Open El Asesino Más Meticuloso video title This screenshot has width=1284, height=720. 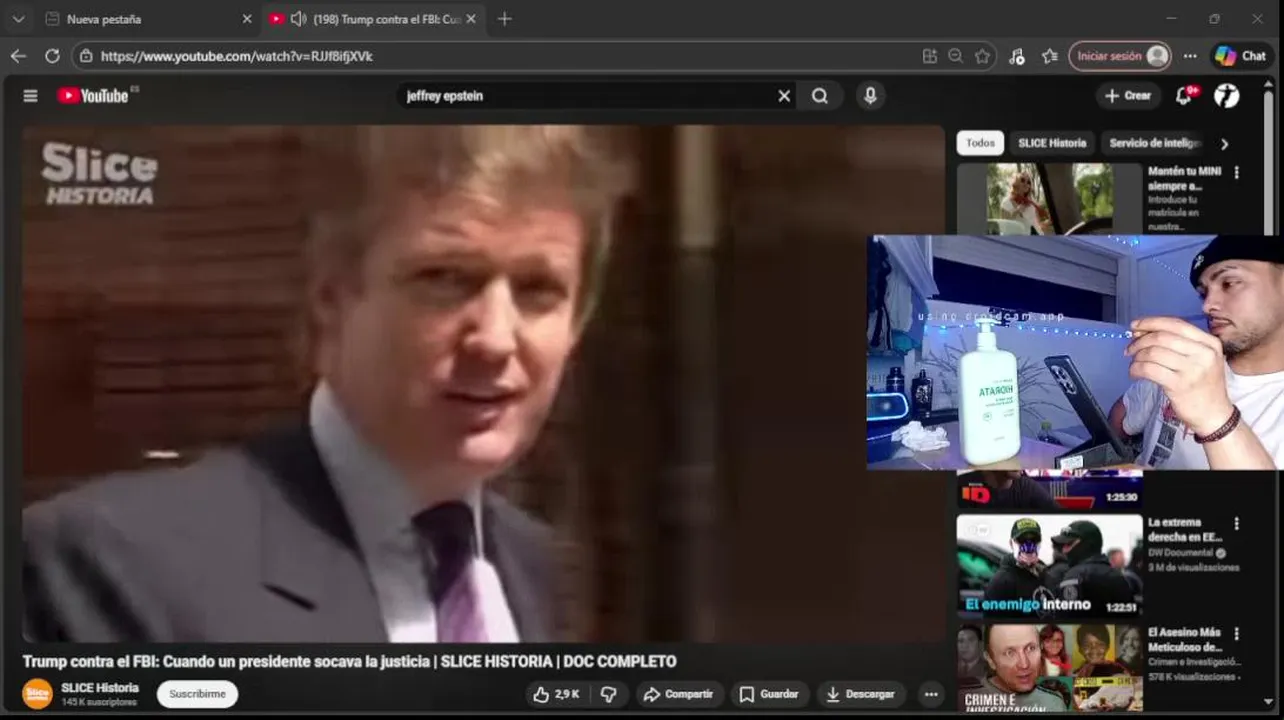pyautogui.click(x=1184, y=640)
